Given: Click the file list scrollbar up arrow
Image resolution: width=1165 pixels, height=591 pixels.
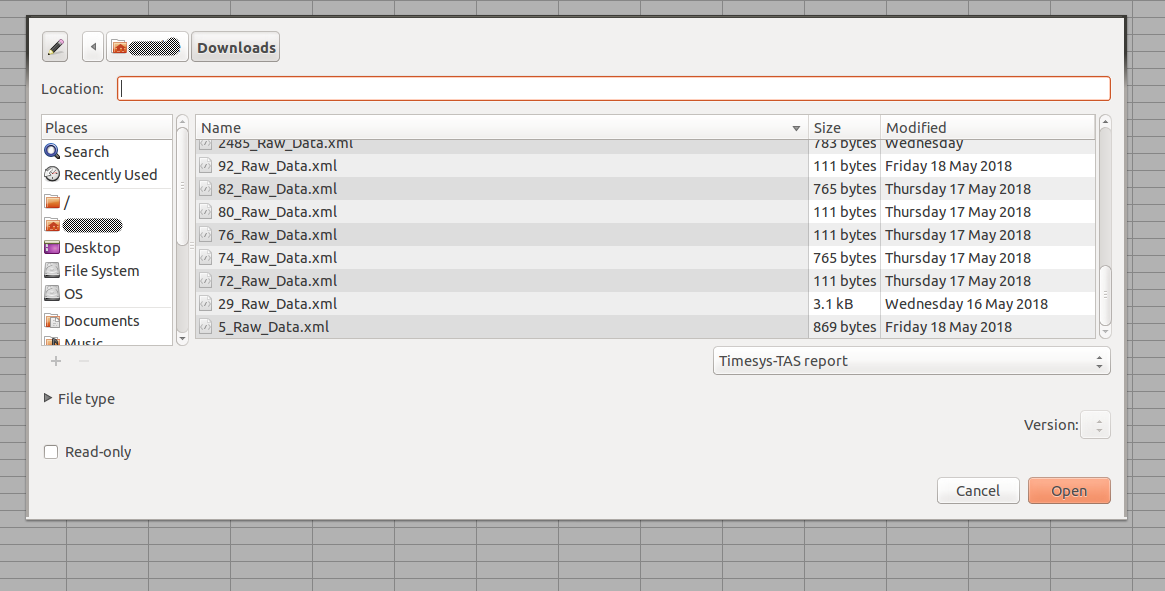Looking at the screenshot, I should 1105,121.
